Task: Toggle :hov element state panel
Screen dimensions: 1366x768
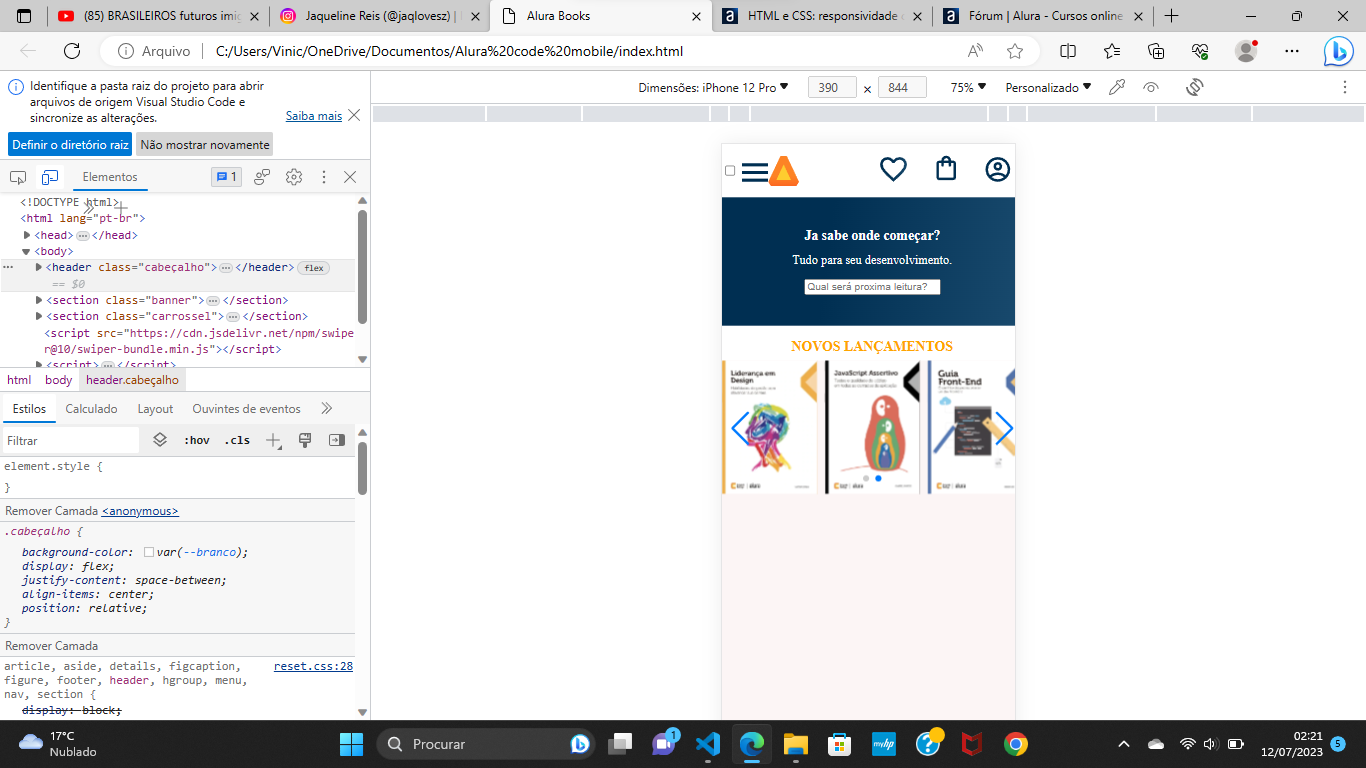Action: coord(197,440)
